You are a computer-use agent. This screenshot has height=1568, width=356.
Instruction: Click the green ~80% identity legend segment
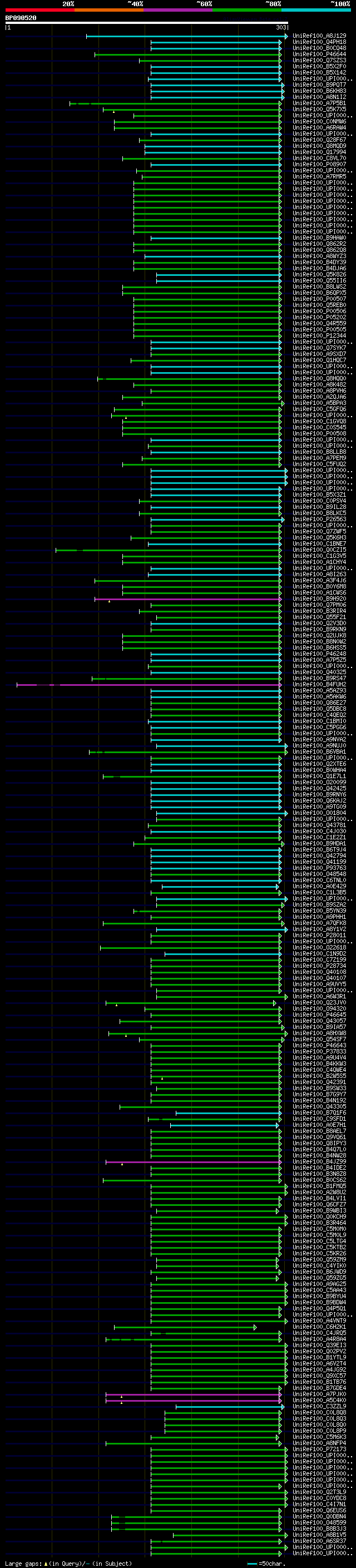coord(246,10)
